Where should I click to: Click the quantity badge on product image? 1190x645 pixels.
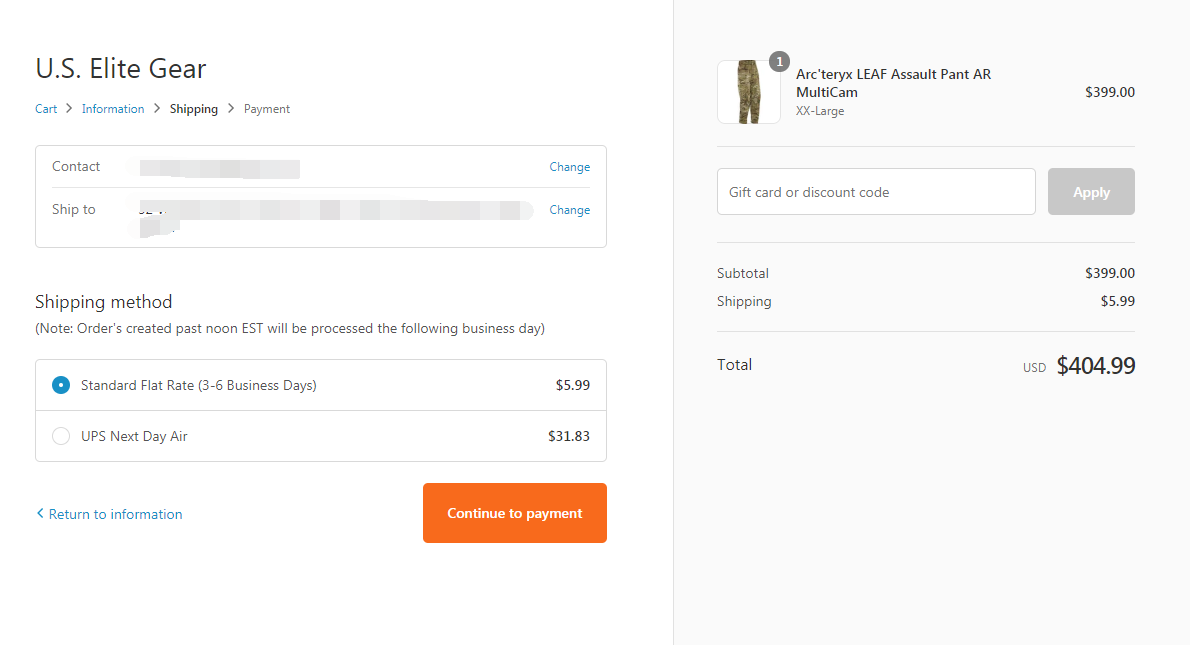click(x=779, y=61)
